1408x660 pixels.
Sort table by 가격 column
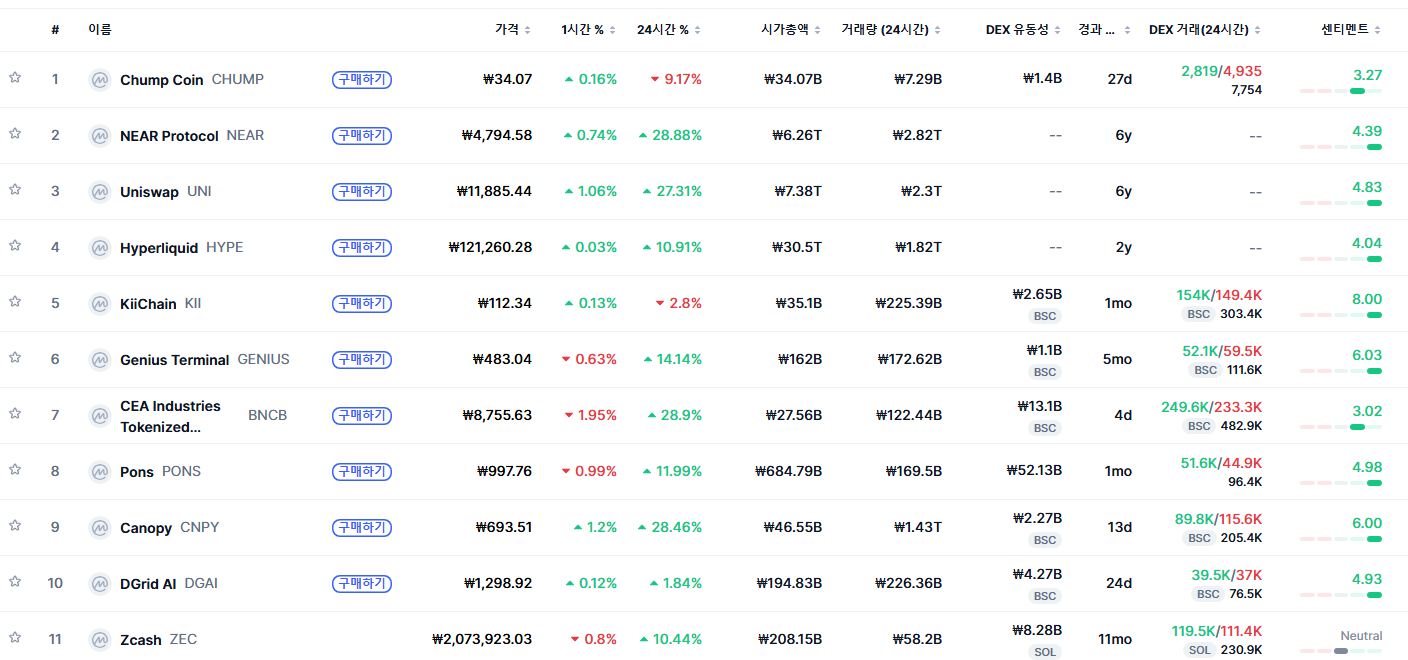(513, 30)
